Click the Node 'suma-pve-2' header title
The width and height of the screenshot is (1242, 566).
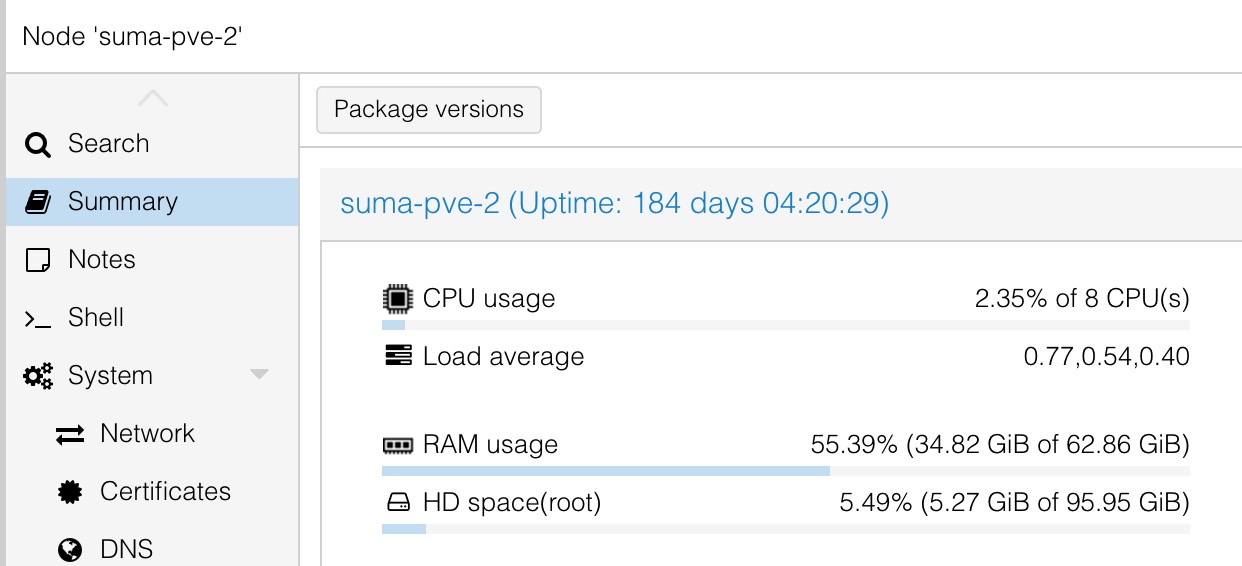pyautogui.click(x=134, y=36)
